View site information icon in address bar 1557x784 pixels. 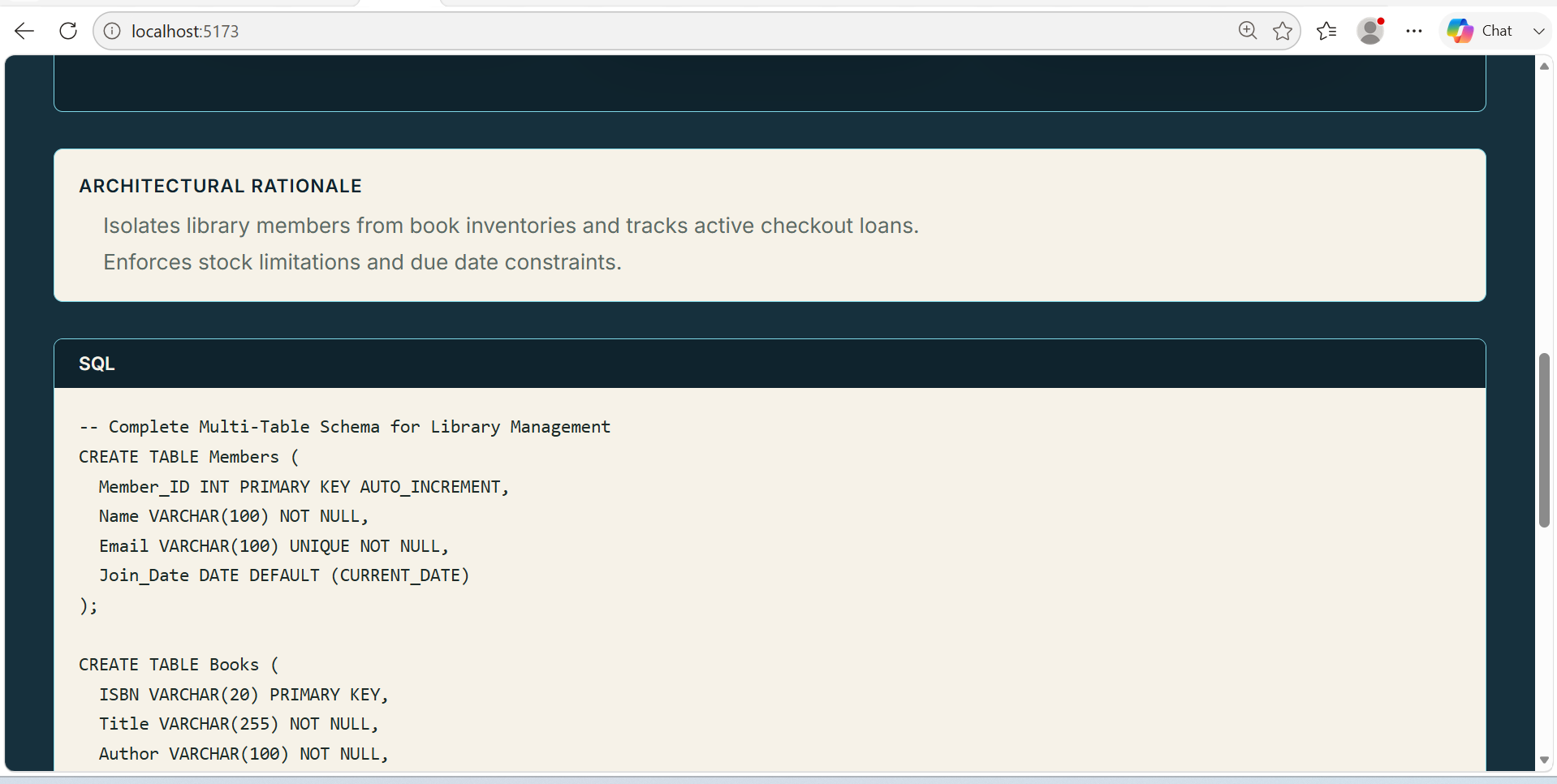tap(112, 31)
